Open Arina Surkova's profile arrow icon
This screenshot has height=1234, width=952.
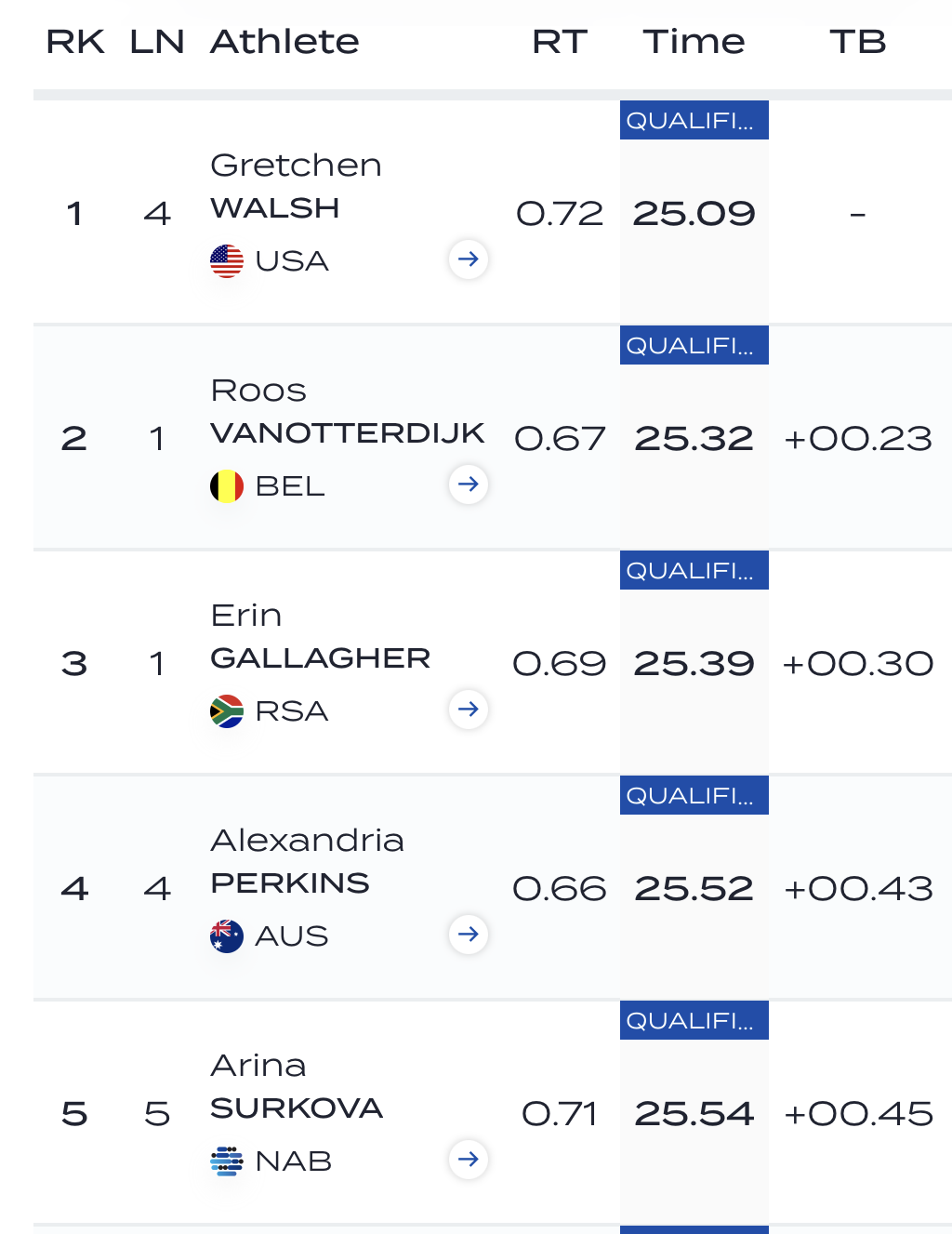[x=469, y=1160]
